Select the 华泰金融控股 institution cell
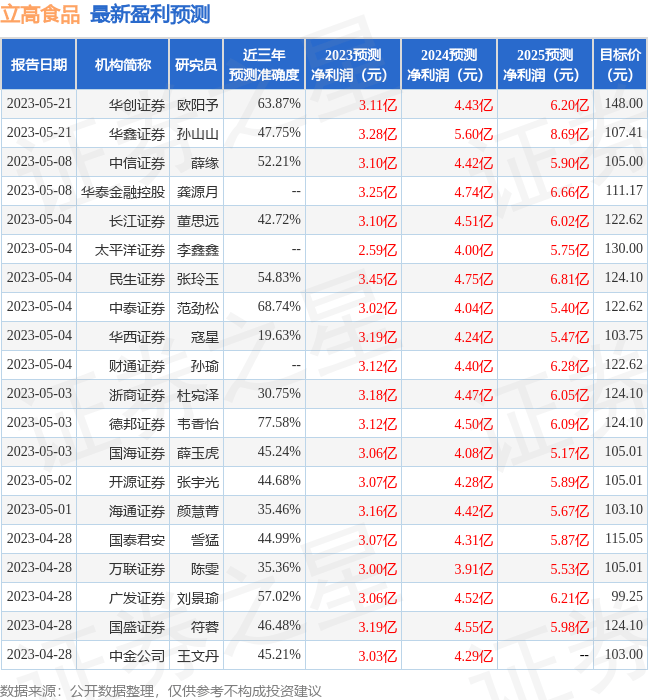 coord(123,192)
